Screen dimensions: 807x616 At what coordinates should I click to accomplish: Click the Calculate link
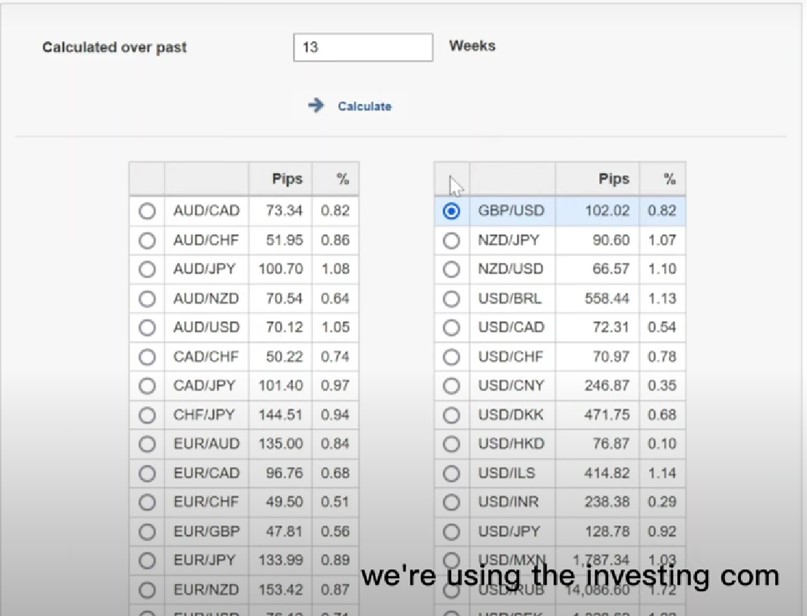pyautogui.click(x=364, y=107)
